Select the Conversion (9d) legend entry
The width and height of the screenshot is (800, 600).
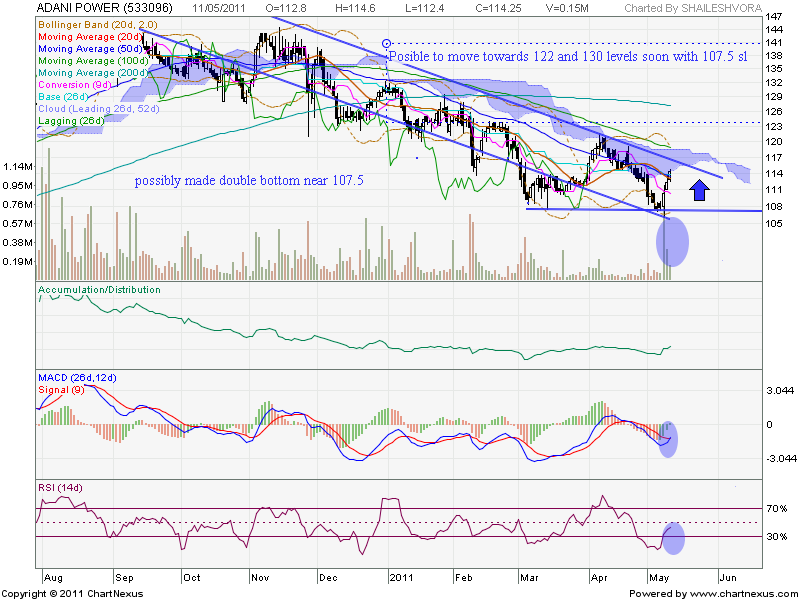click(74, 85)
